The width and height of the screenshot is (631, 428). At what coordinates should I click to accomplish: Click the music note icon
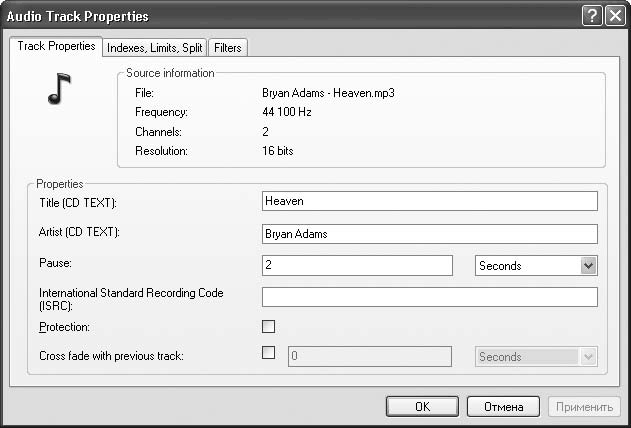59,90
